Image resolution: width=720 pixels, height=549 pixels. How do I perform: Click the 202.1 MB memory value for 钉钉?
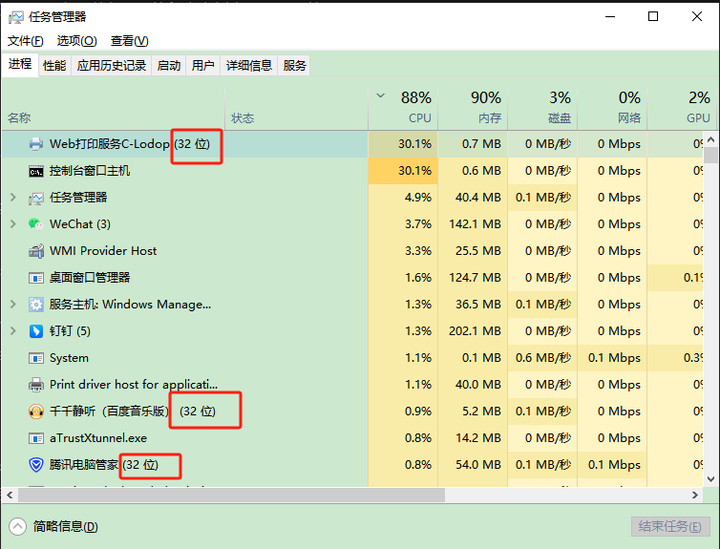tap(475, 331)
